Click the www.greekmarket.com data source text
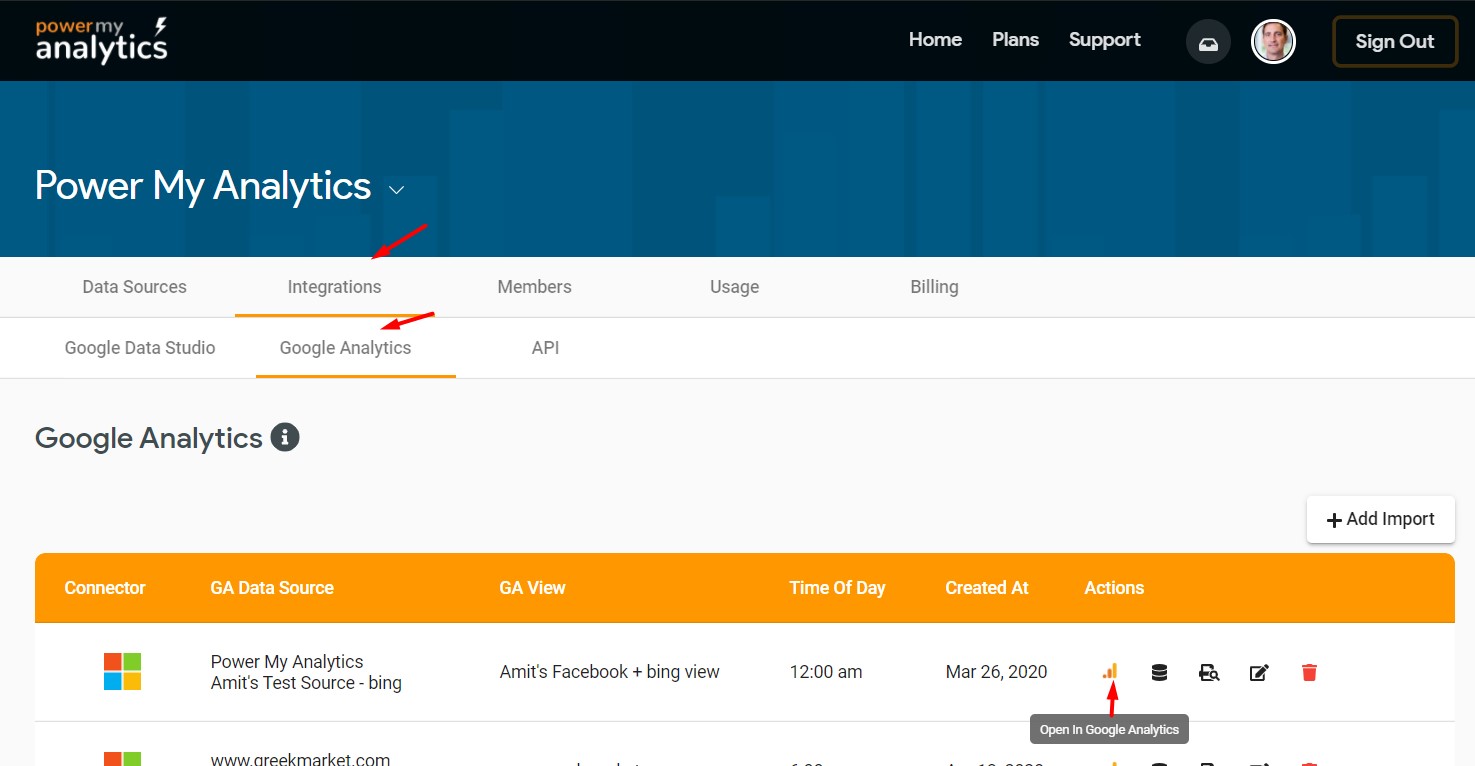Screen dimensions: 1475x766 click(x=300, y=759)
